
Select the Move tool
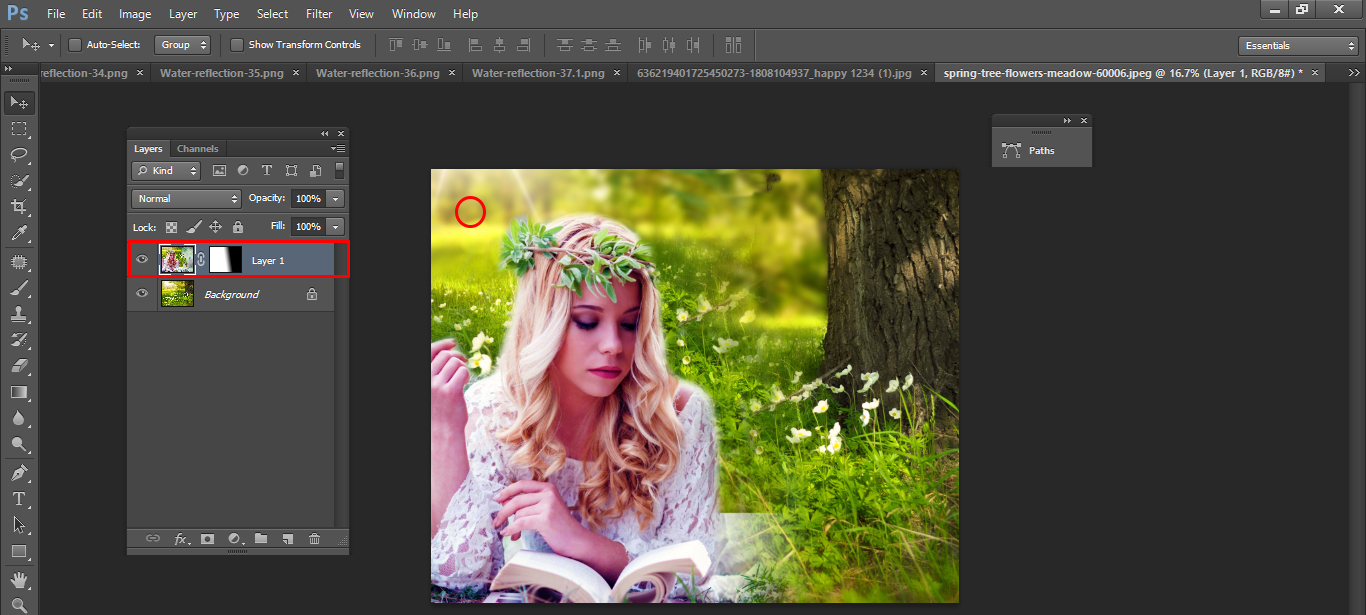tap(18, 102)
